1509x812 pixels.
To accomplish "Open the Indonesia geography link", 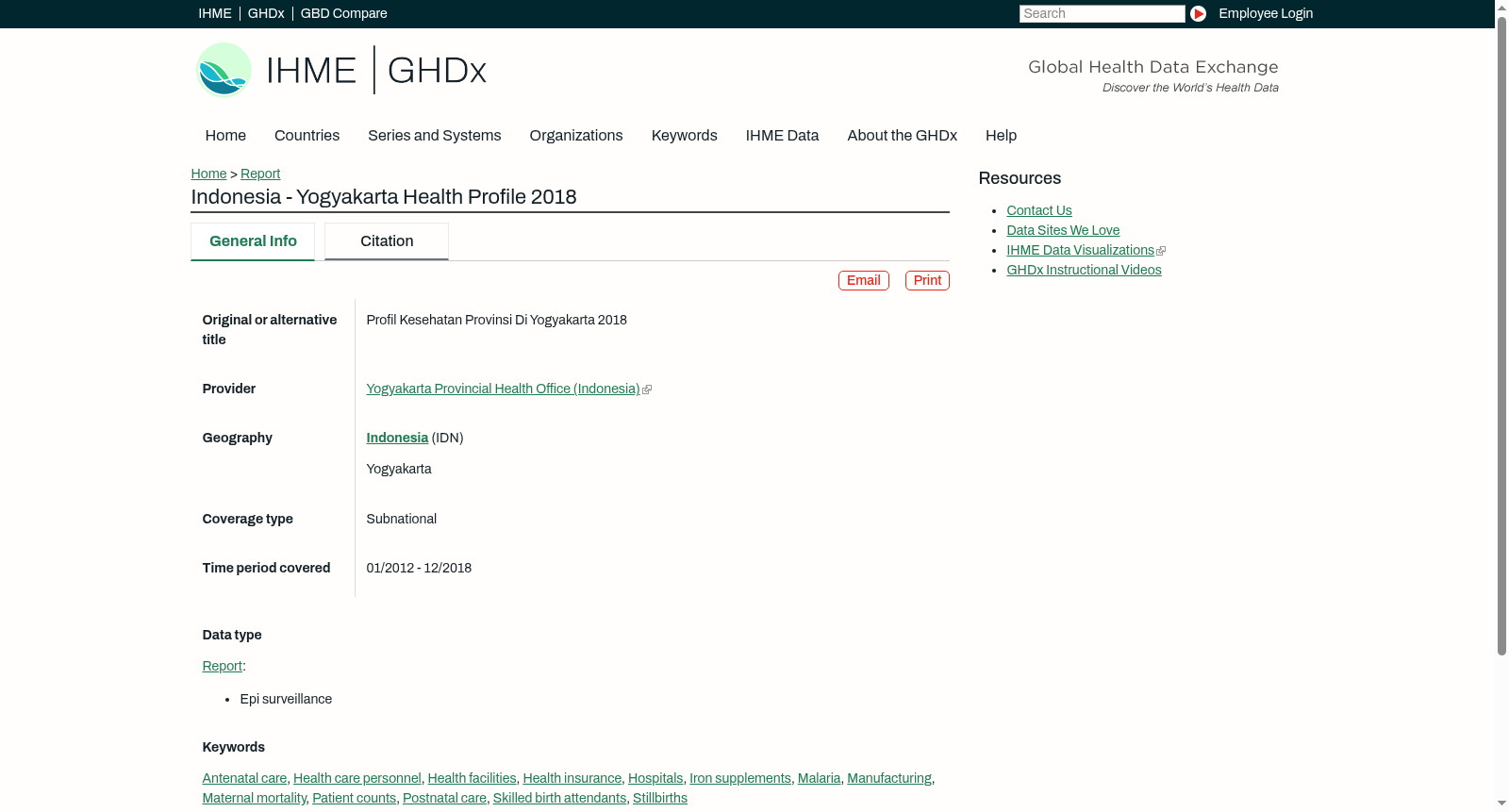I will coord(397,438).
